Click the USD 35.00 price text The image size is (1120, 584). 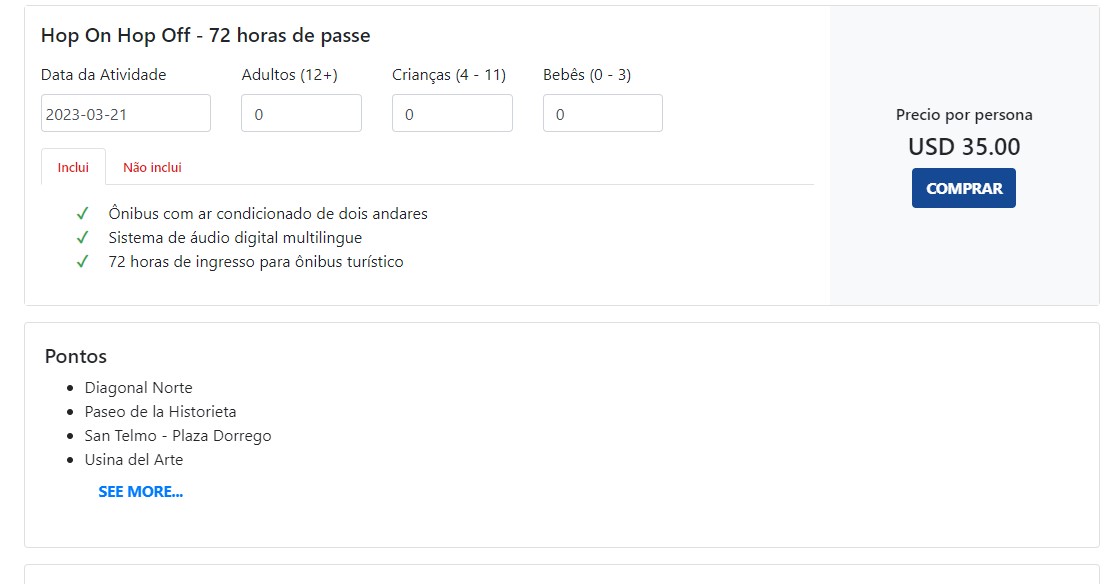click(964, 147)
